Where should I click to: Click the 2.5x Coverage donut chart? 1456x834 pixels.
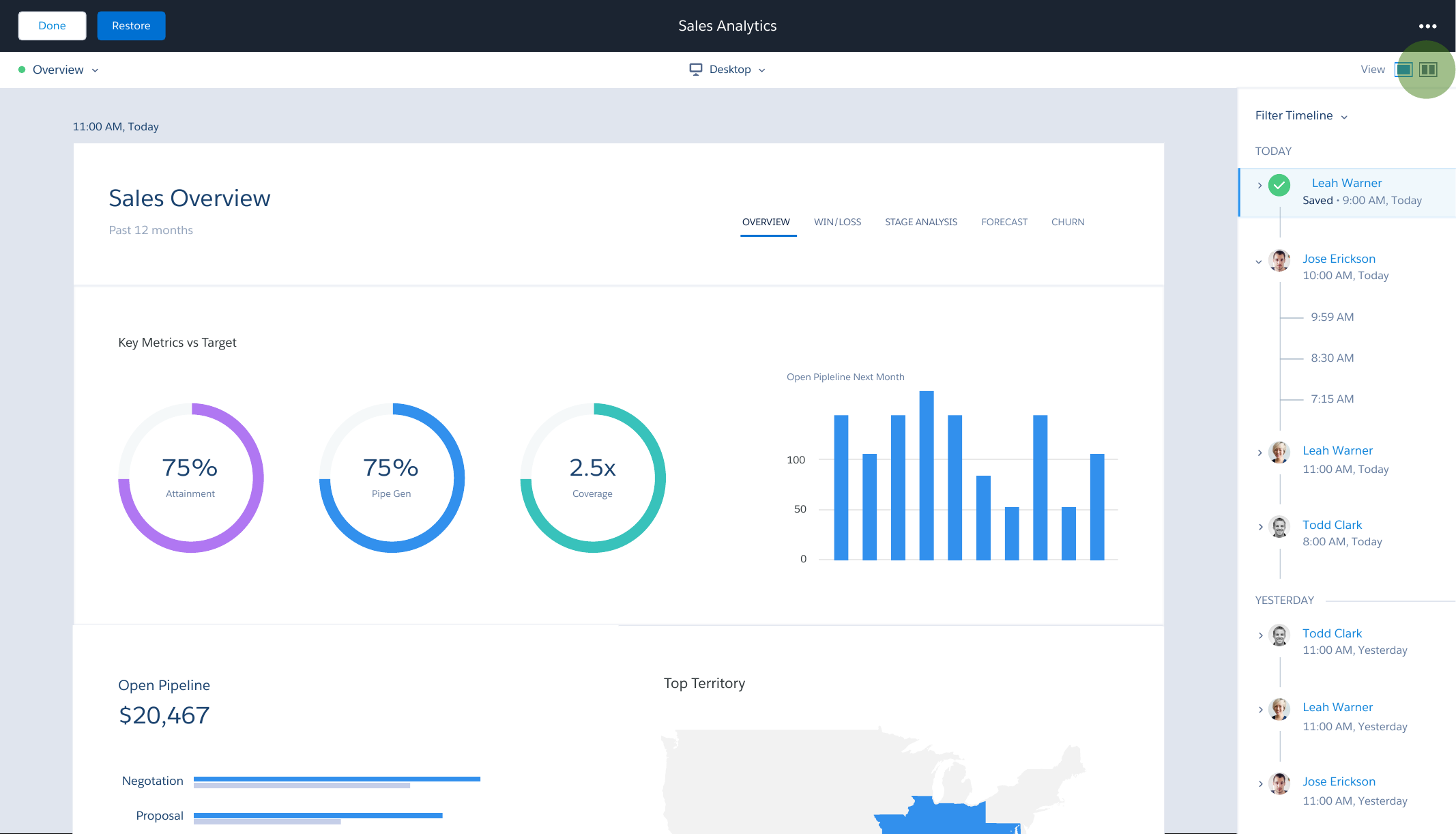click(x=593, y=478)
